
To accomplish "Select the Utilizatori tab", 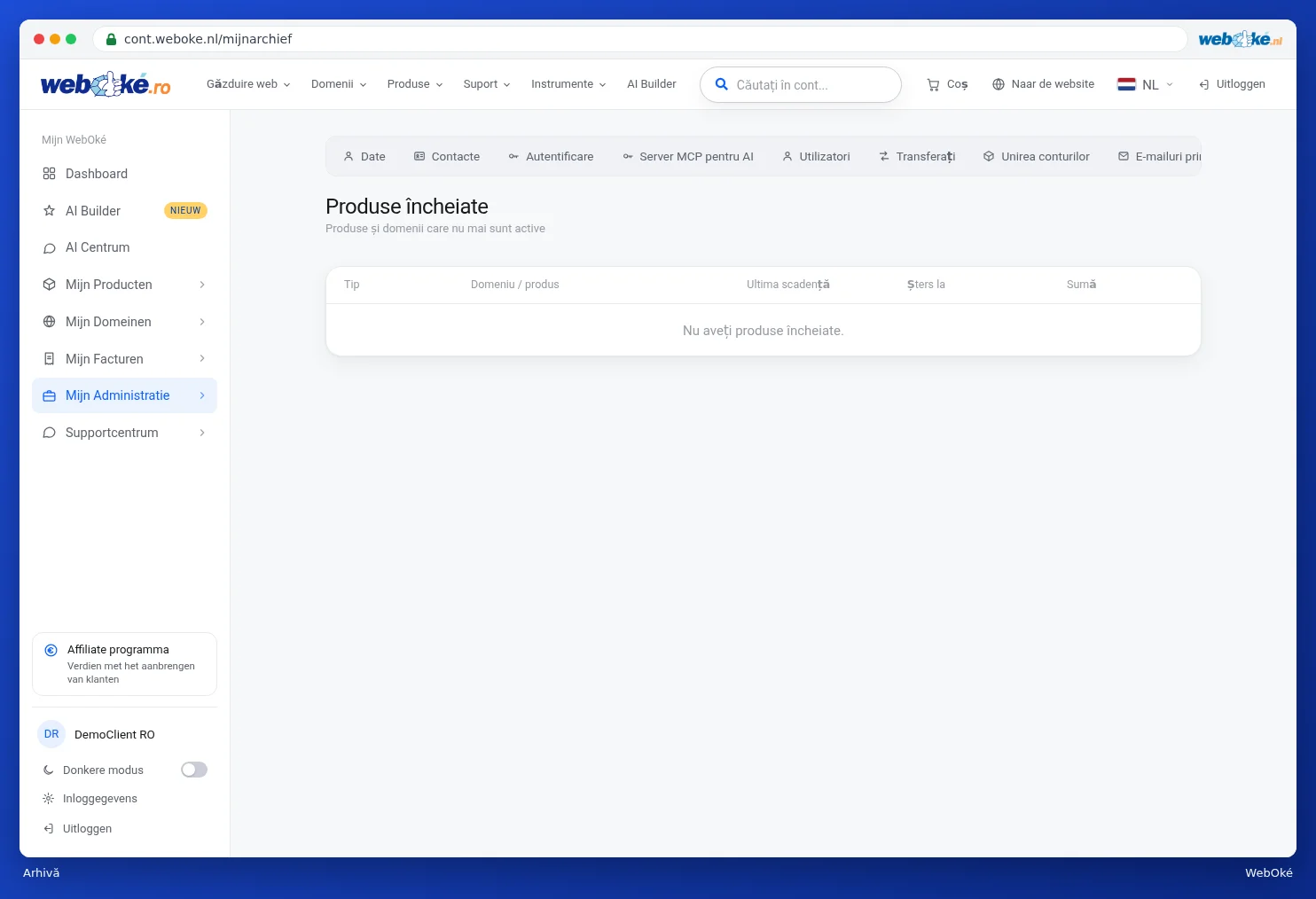I will (816, 157).
